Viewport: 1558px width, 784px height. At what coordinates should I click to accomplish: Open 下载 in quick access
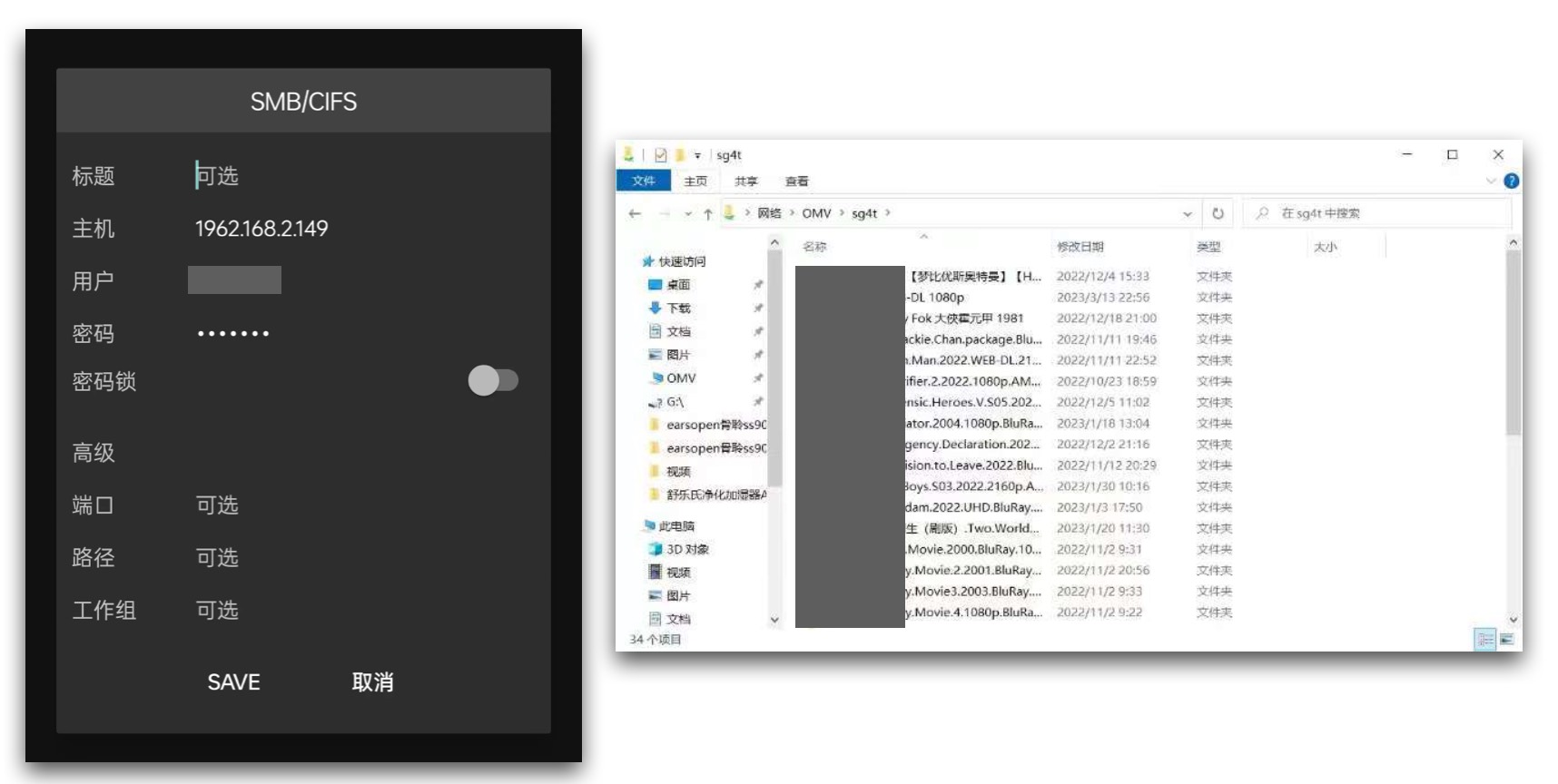coord(669,309)
